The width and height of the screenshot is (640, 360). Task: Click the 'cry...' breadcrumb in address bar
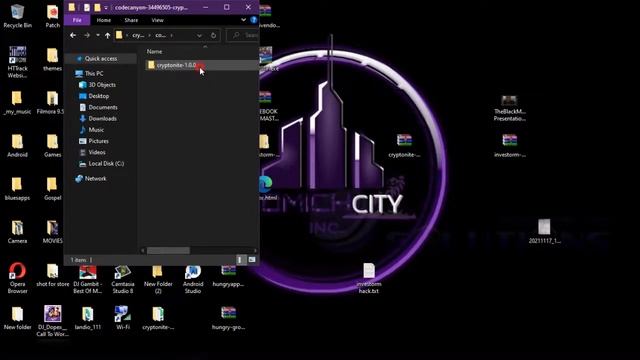tap(138, 36)
